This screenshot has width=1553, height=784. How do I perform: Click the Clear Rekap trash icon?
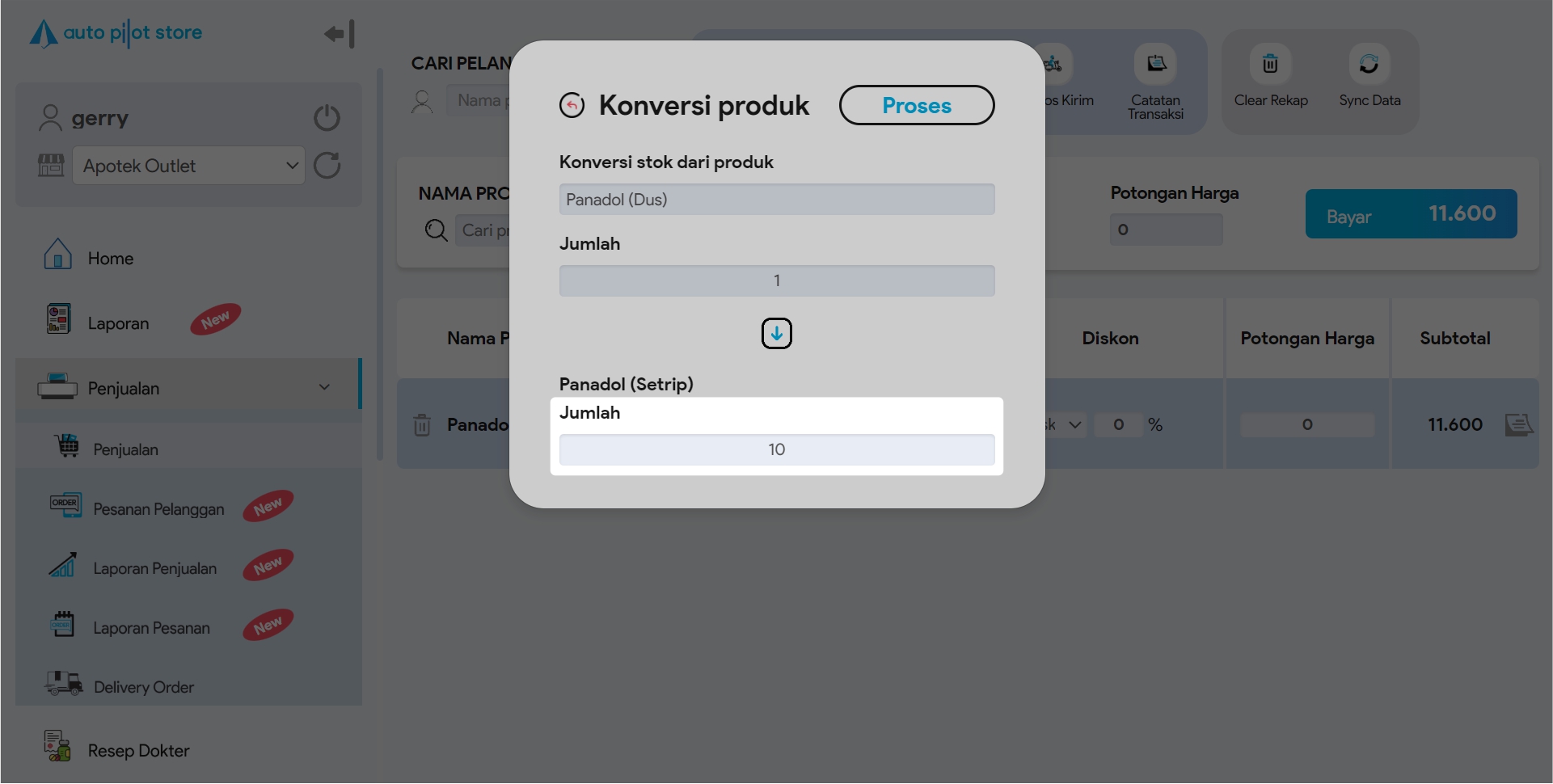[x=1270, y=65]
